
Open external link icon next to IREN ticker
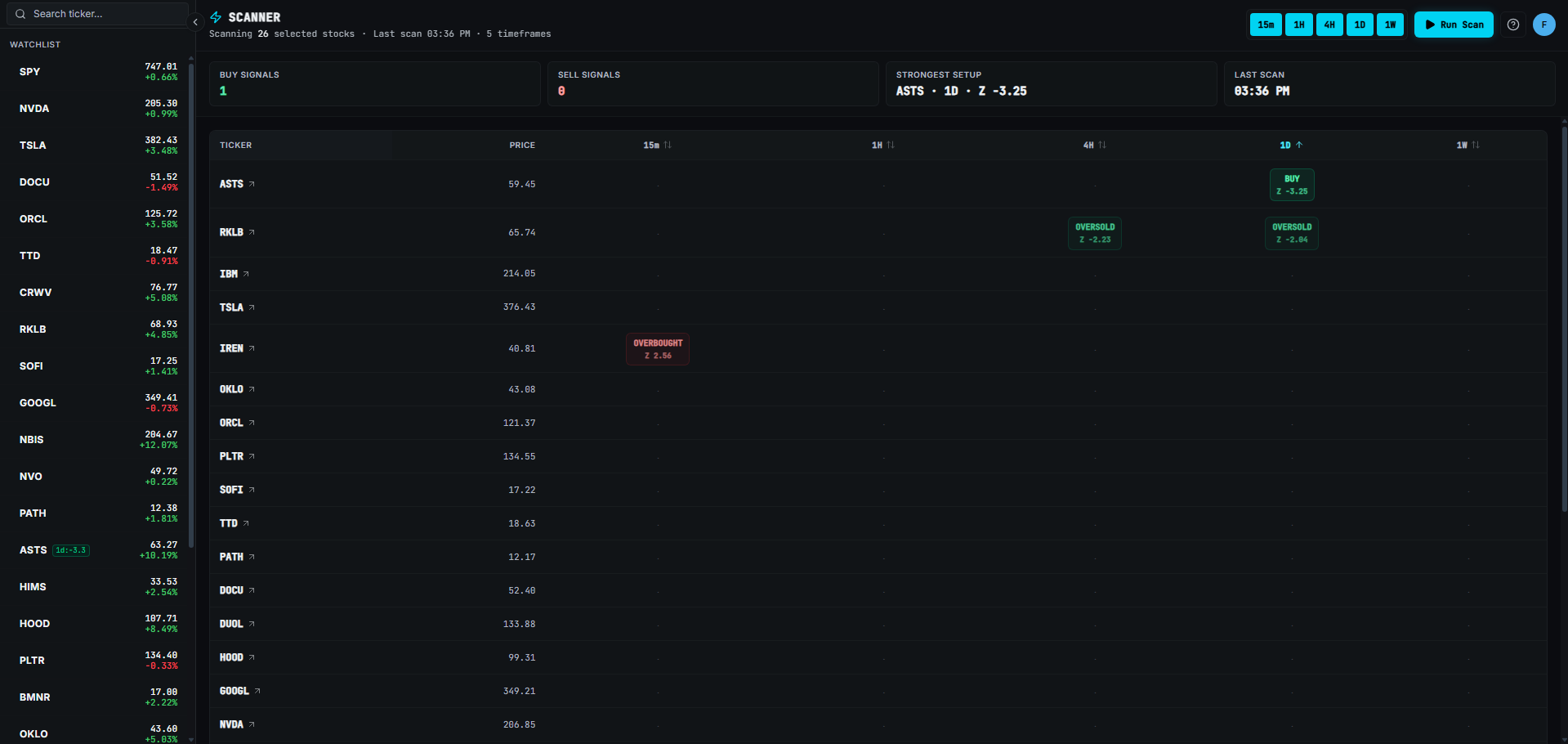(x=252, y=348)
